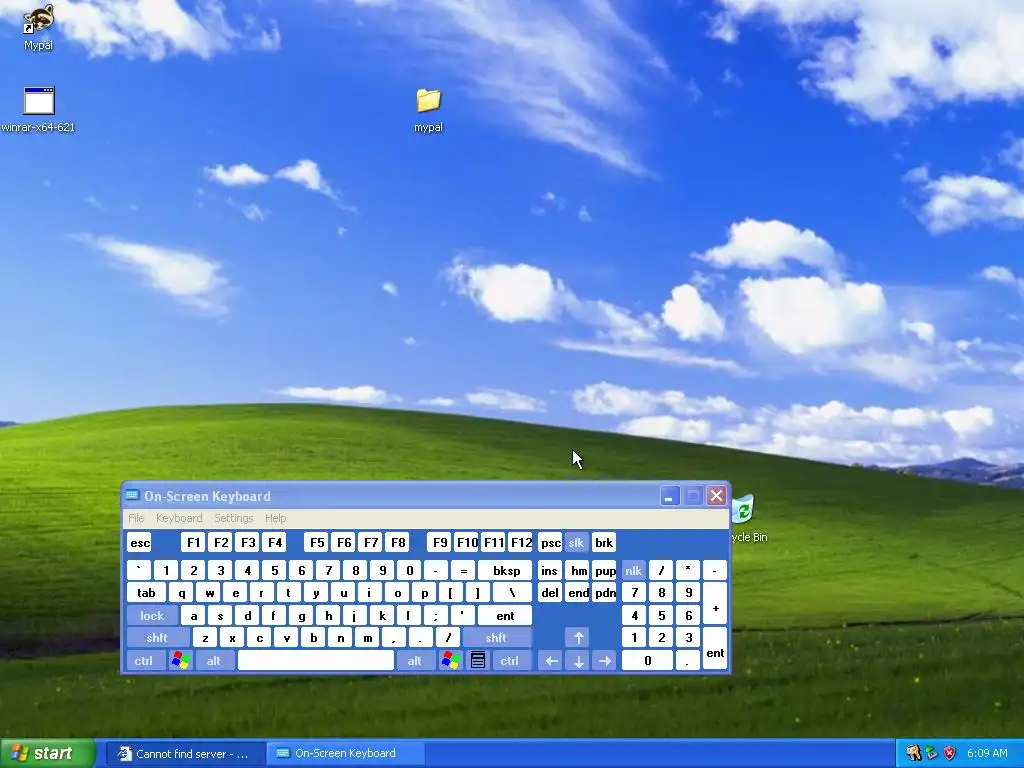Click the backtick key
This screenshot has height=768, width=1024.
139,570
